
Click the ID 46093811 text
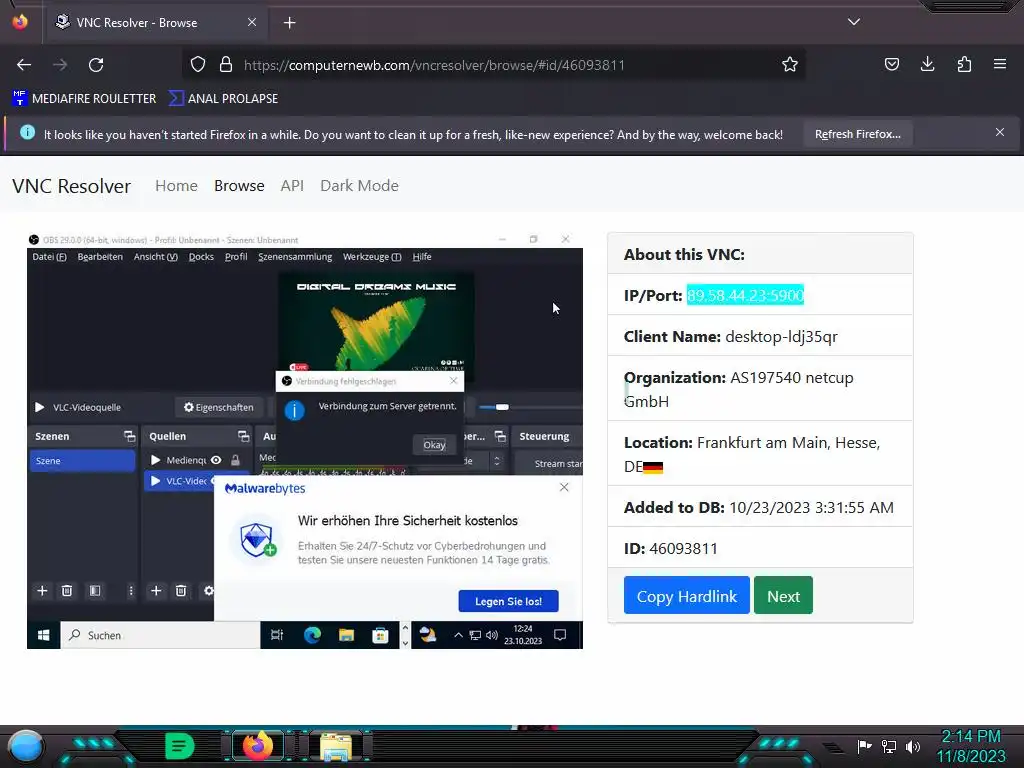[671, 549]
